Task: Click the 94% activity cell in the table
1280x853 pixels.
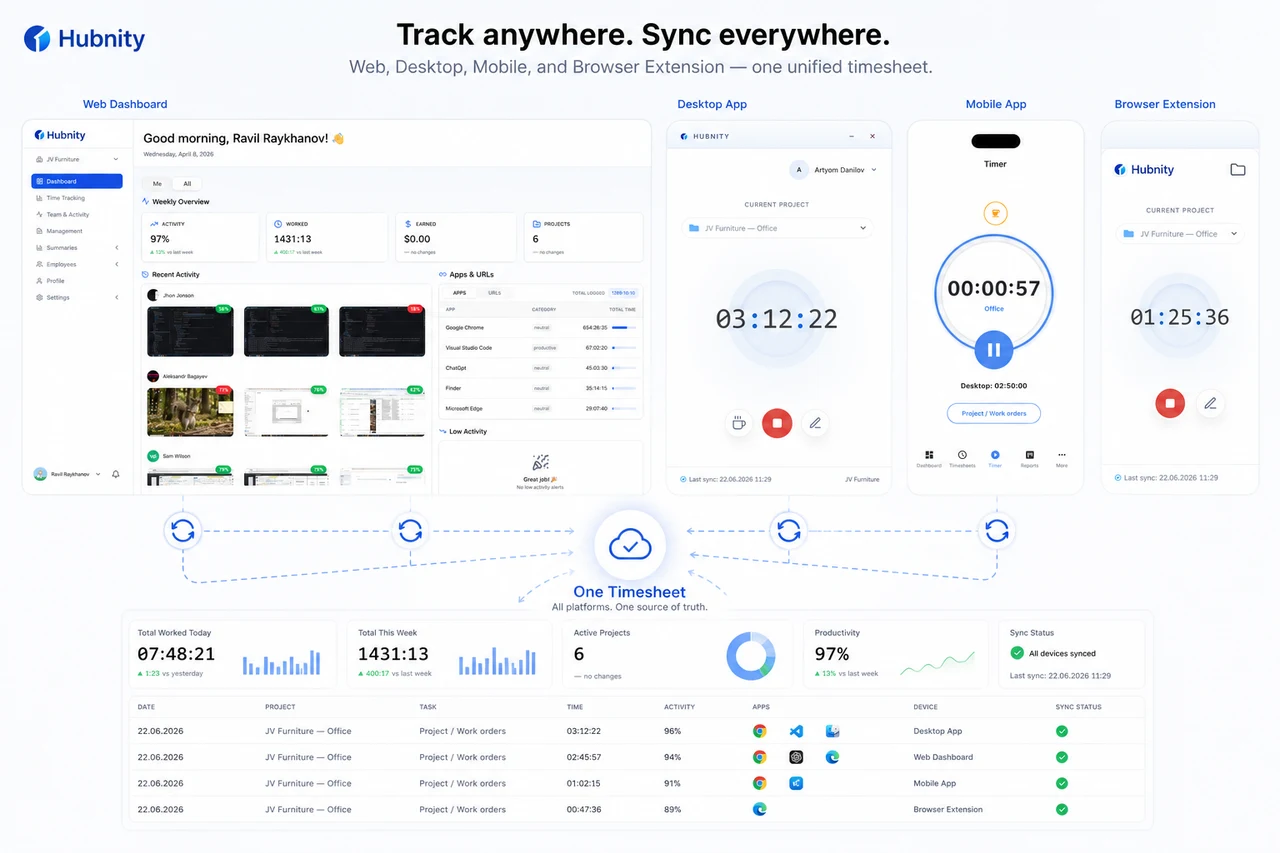Action: [673, 757]
